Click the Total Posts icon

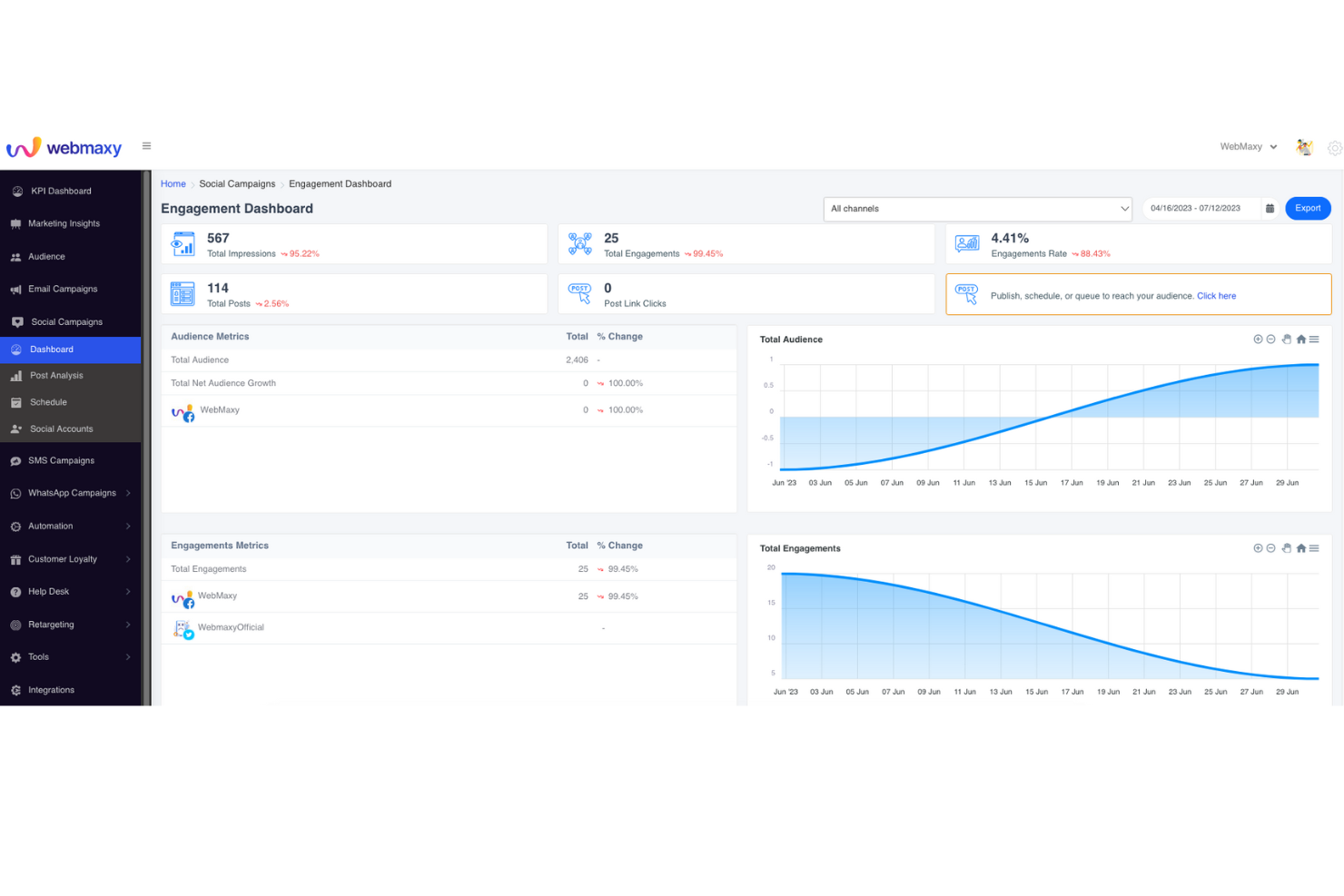(x=183, y=293)
